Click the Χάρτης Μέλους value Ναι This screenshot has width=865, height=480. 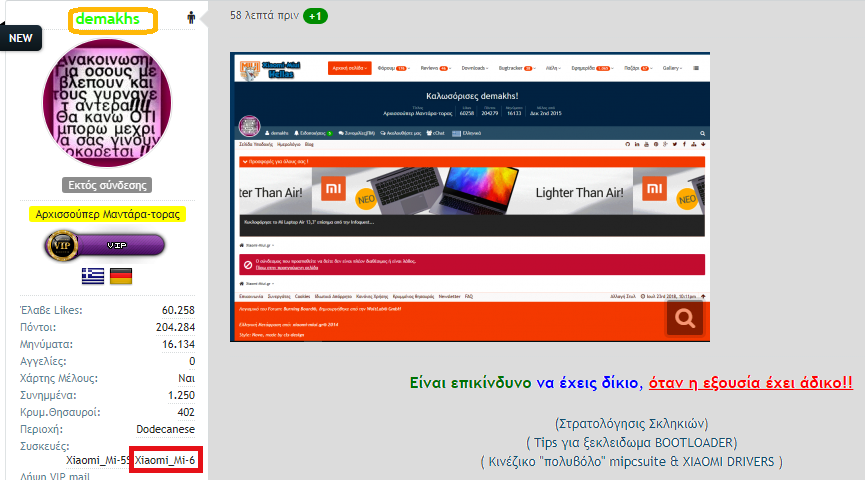pos(186,378)
